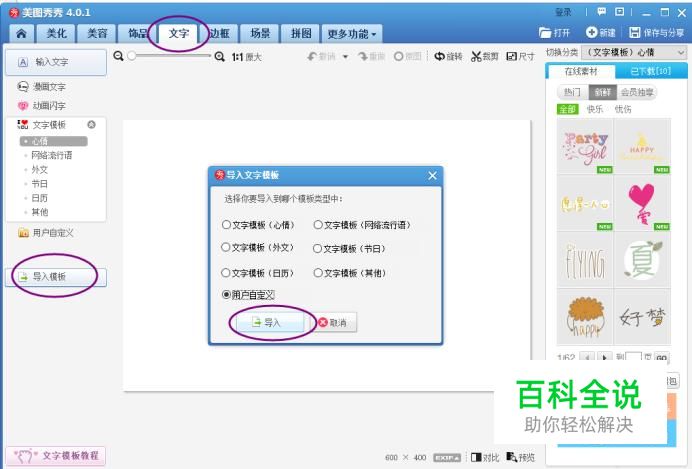Select 网络流行语 template category
This screenshot has height=469, width=692.
(x=52, y=155)
